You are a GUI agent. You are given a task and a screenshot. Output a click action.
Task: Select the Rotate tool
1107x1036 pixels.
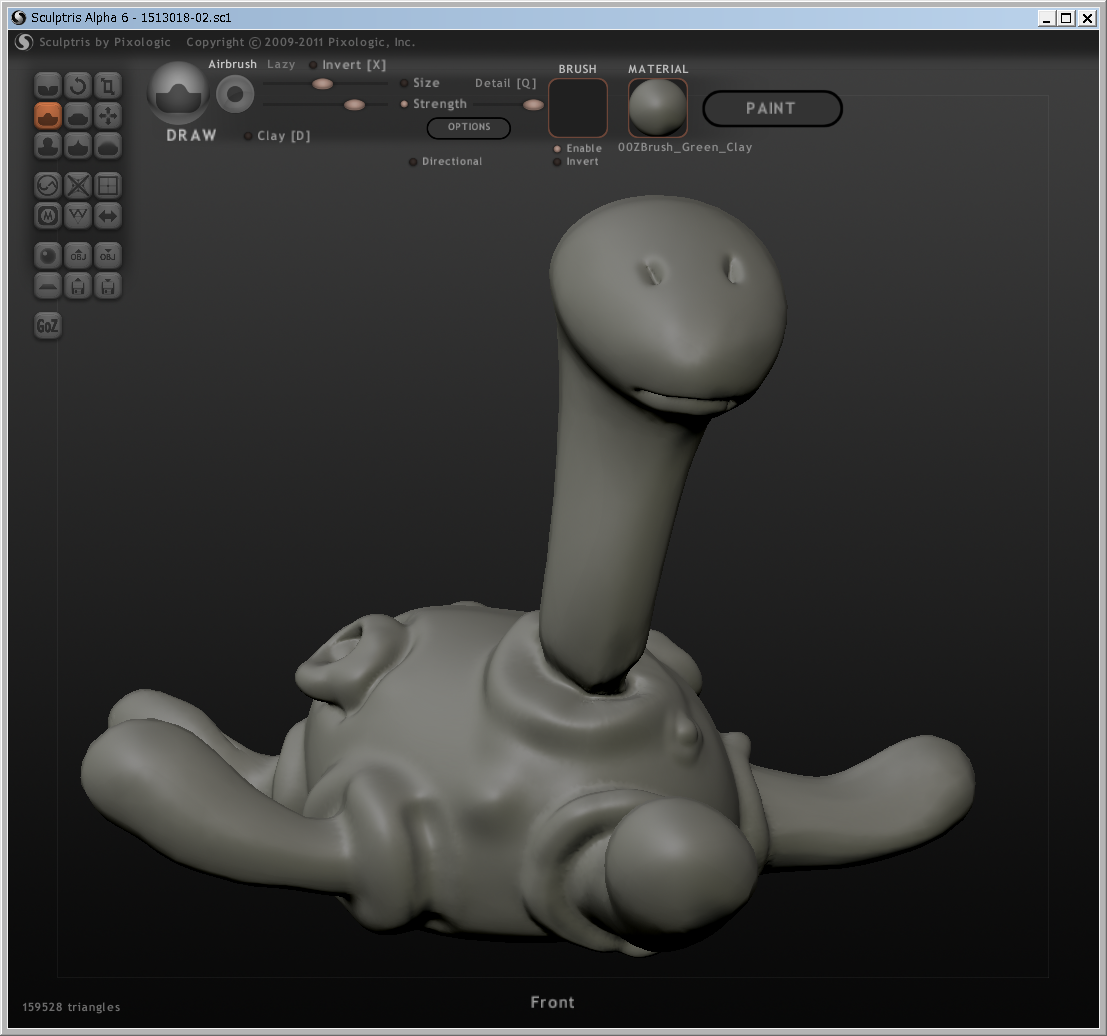pos(78,86)
